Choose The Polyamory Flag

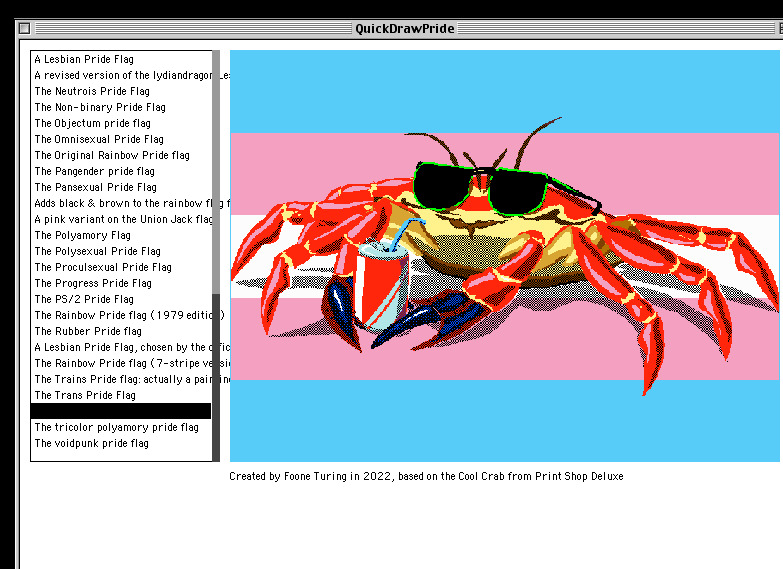[121, 235]
